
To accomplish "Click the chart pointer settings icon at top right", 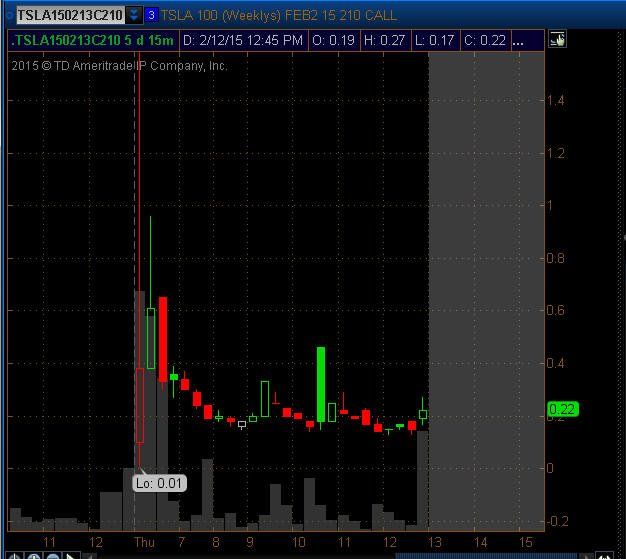I will (x=557, y=39).
